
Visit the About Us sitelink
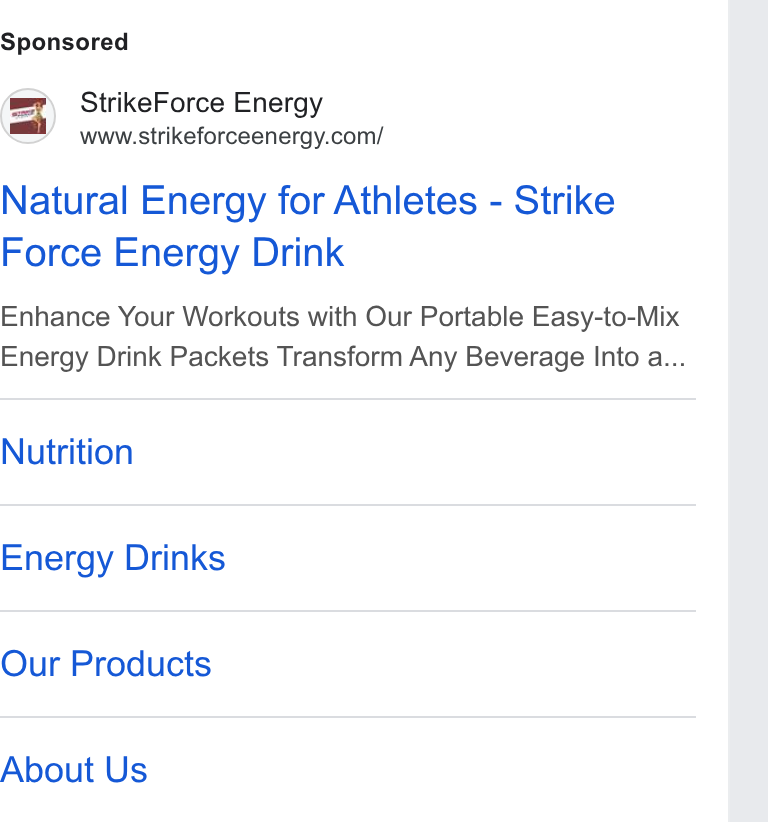click(x=74, y=770)
